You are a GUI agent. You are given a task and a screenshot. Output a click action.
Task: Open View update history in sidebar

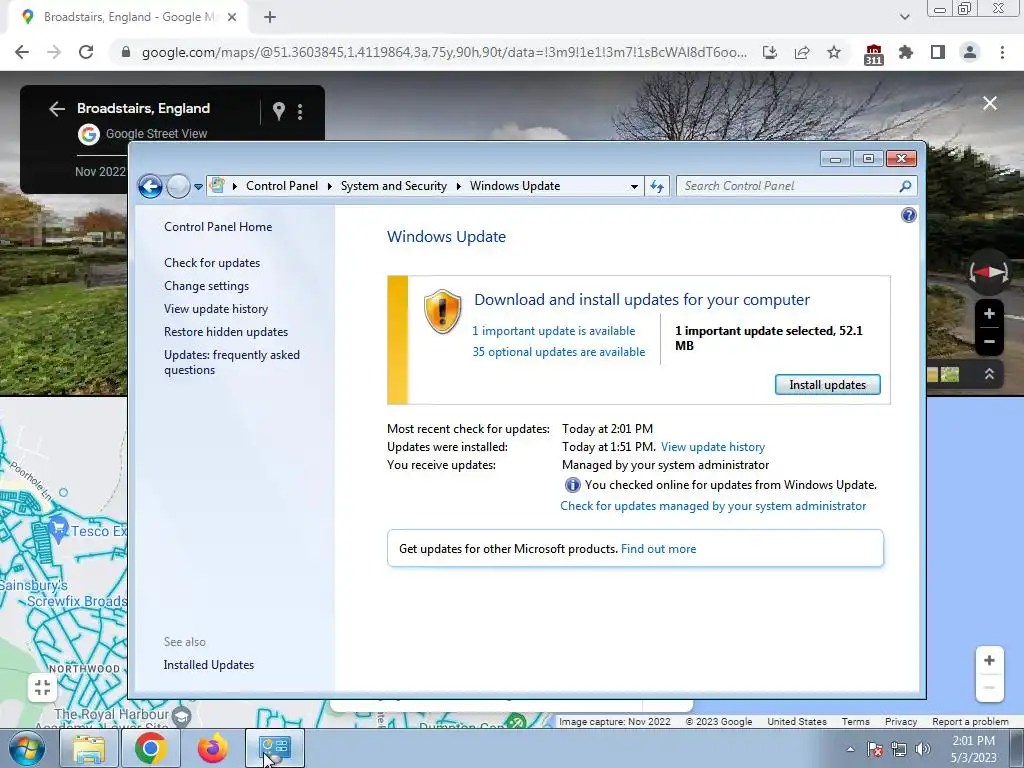coord(216,308)
